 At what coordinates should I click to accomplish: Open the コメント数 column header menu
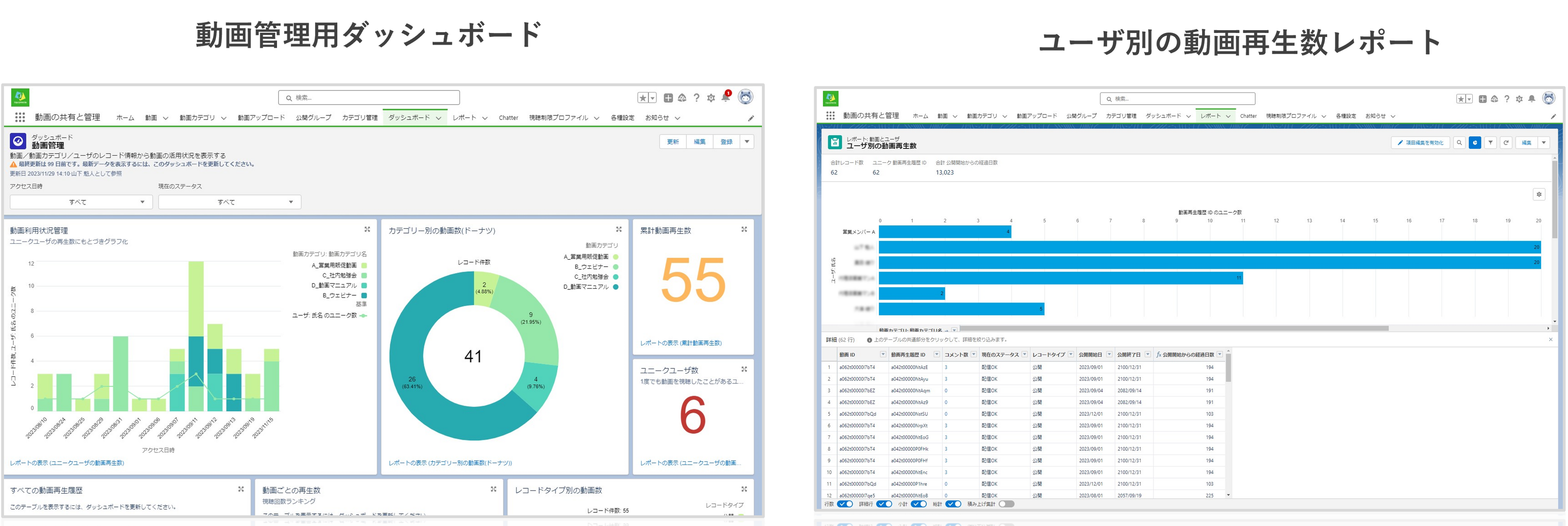tap(974, 354)
